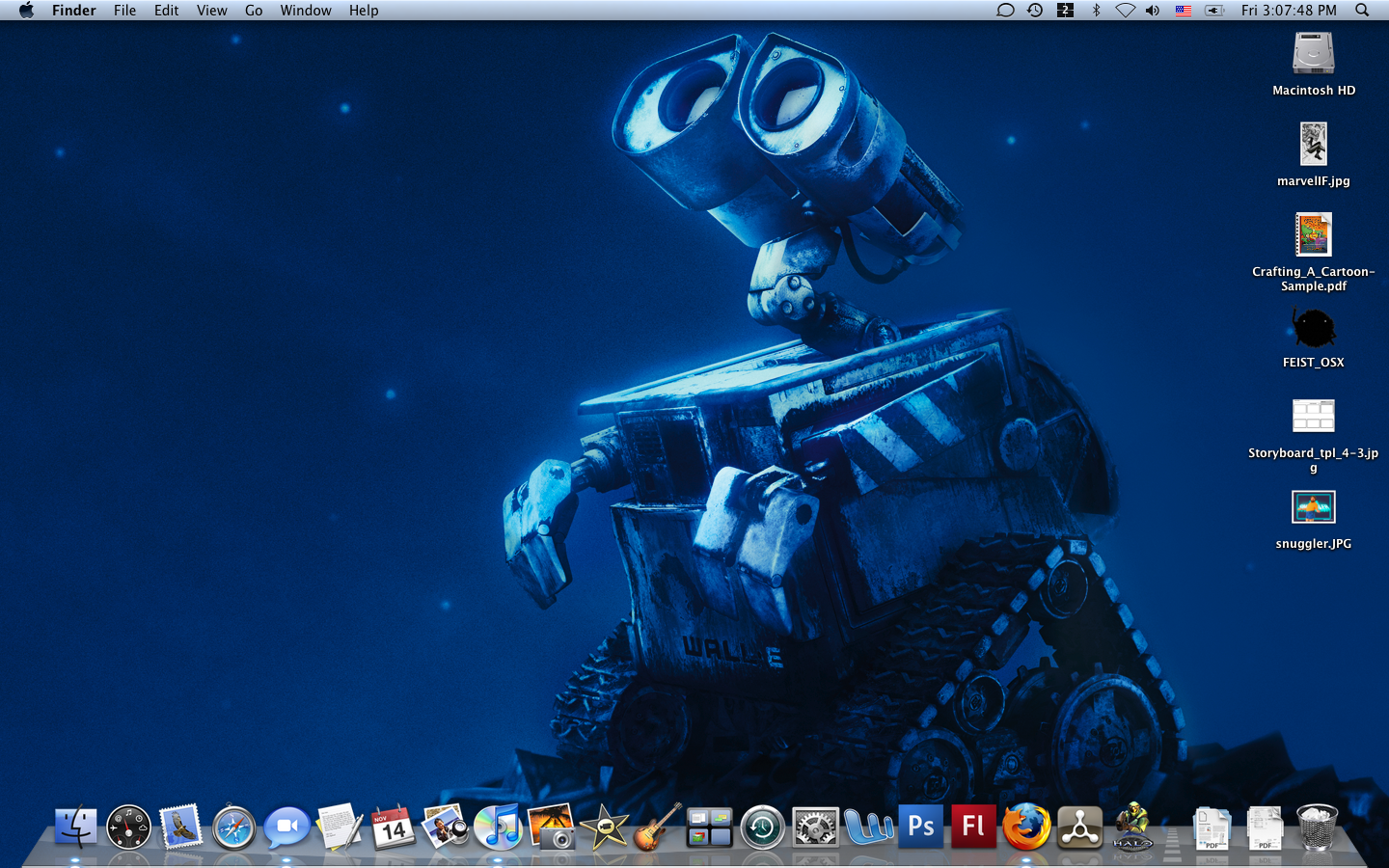Image resolution: width=1389 pixels, height=868 pixels.
Task: Launch Preview from the dock
Action: click(x=446, y=827)
